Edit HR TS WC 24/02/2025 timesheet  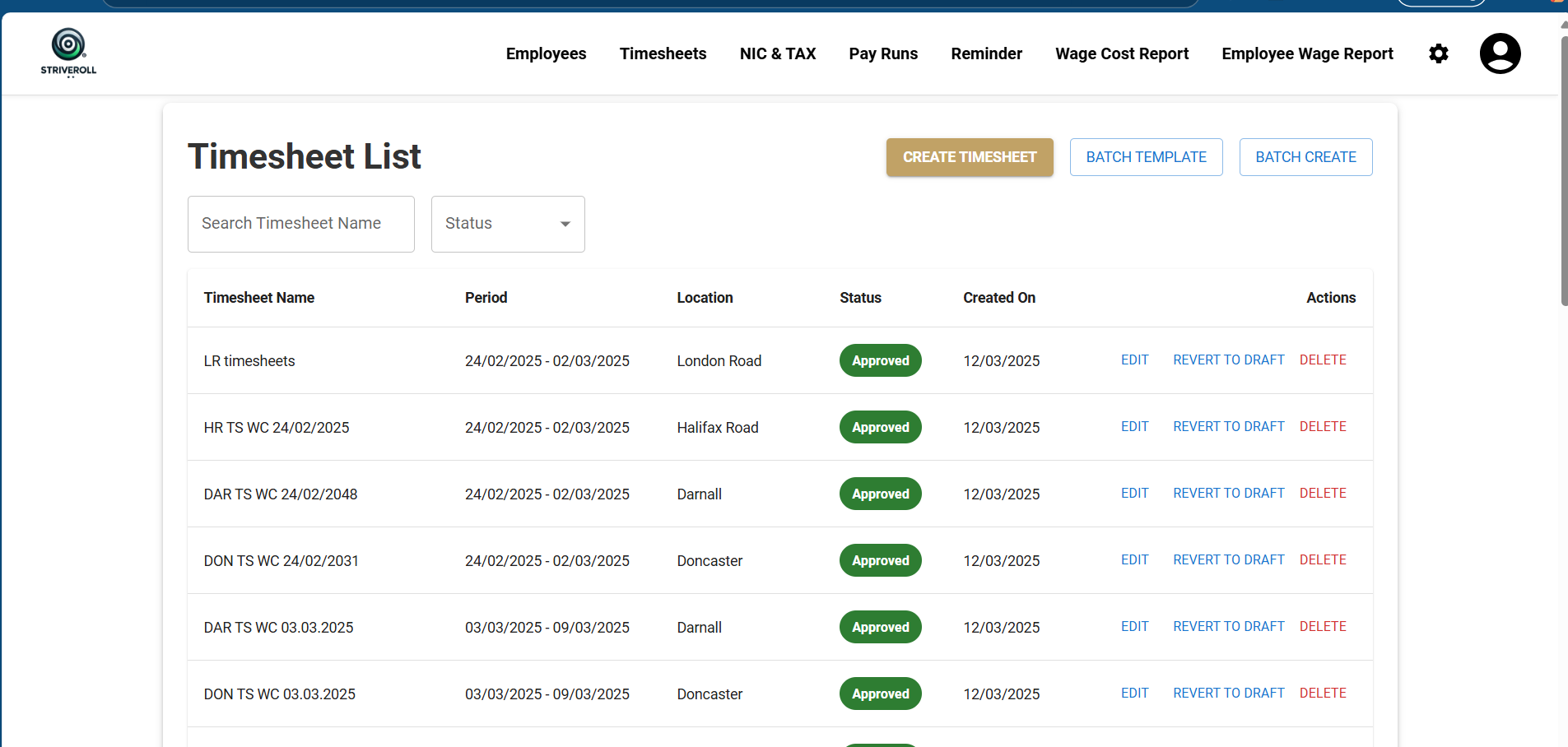pyautogui.click(x=1134, y=427)
